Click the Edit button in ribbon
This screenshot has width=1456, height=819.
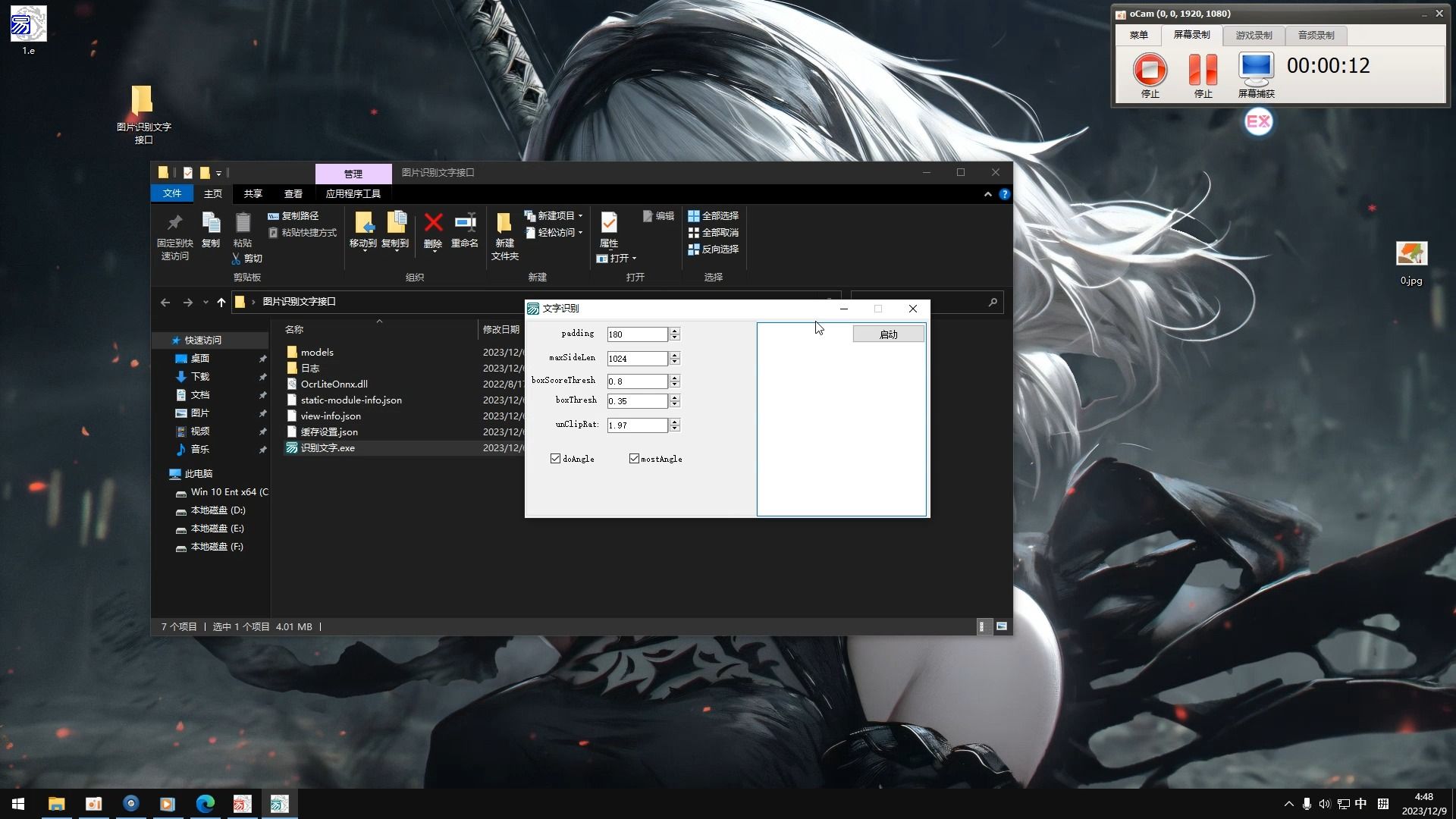click(658, 216)
